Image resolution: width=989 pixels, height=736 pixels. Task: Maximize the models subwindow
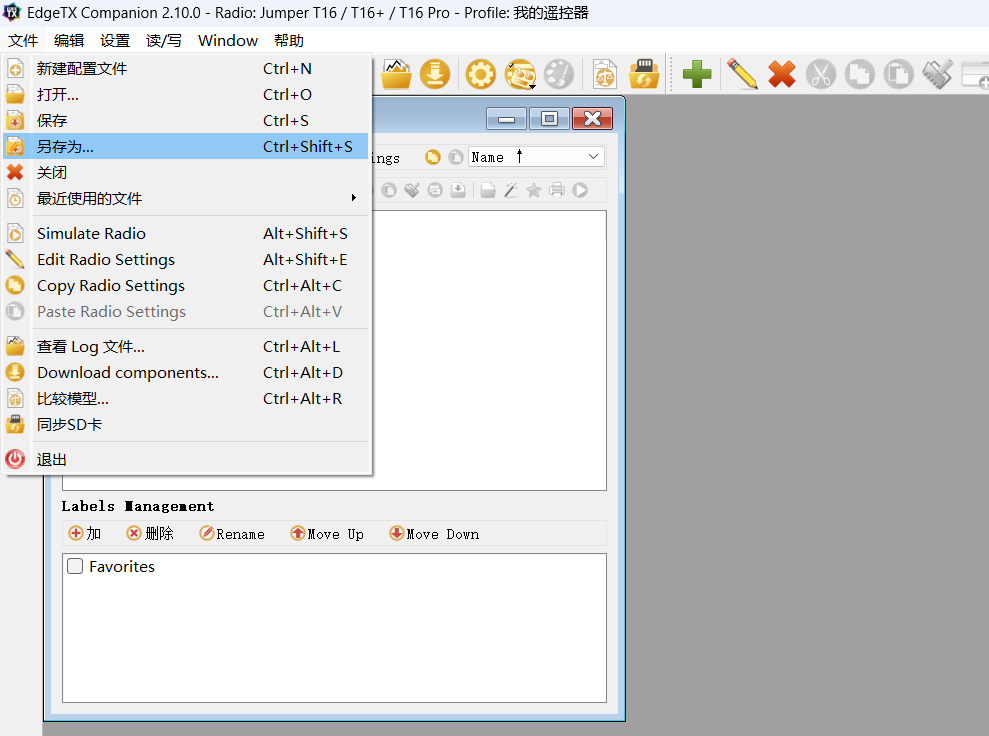549,119
